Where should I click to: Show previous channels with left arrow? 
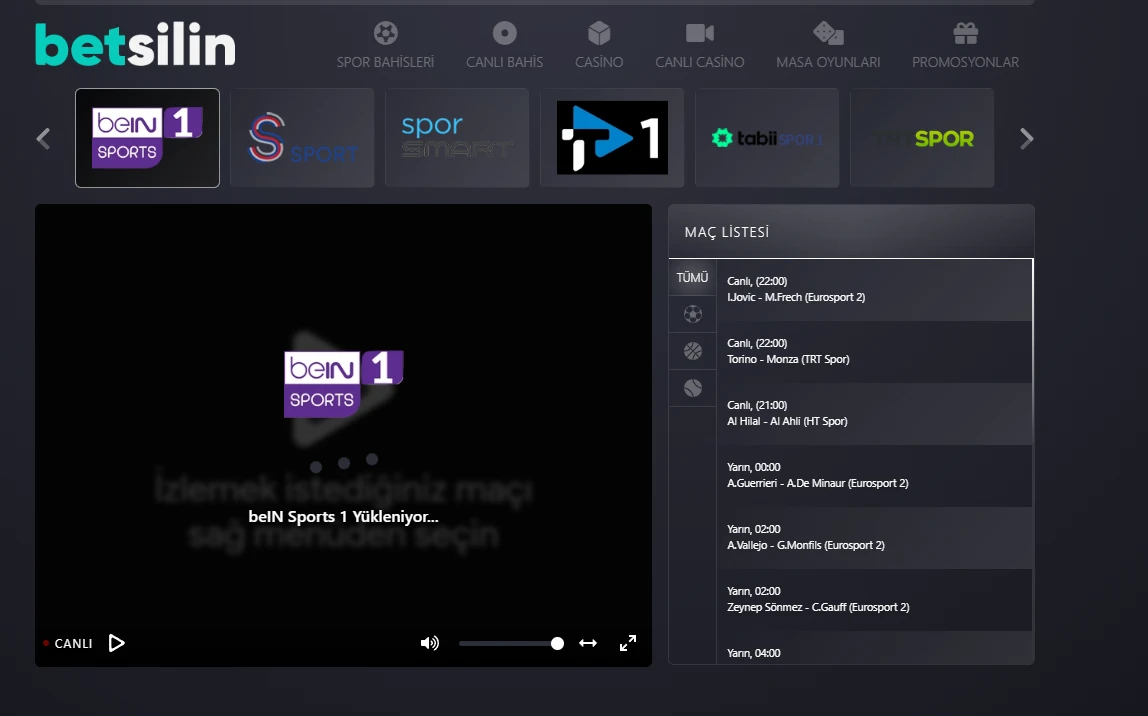[44, 138]
